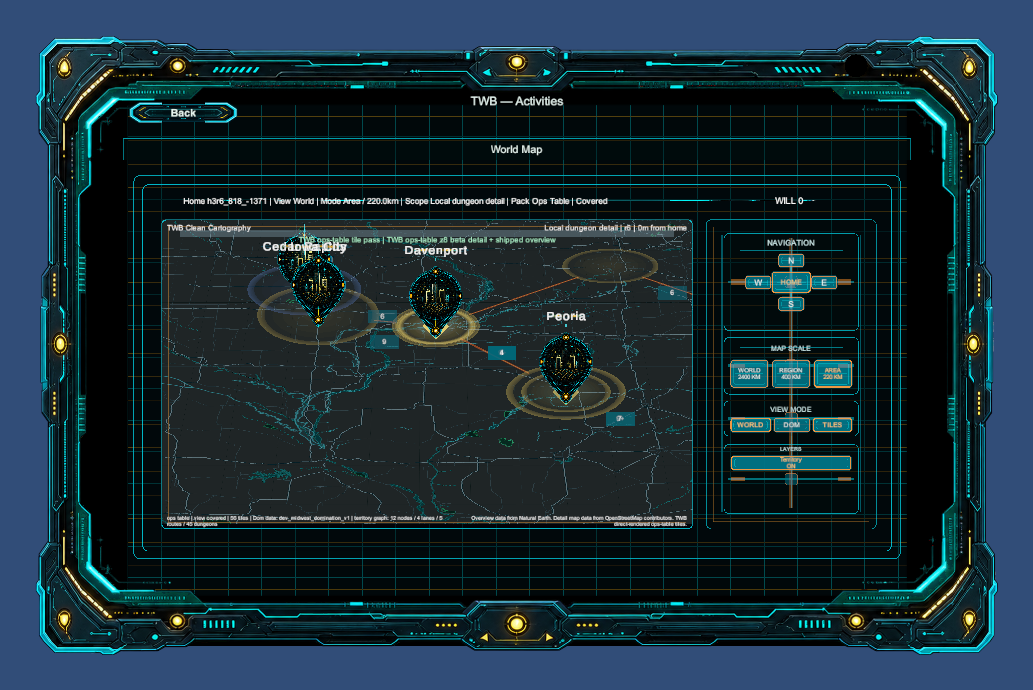Select the front Cedar Rapids pin

[x=318, y=290]
